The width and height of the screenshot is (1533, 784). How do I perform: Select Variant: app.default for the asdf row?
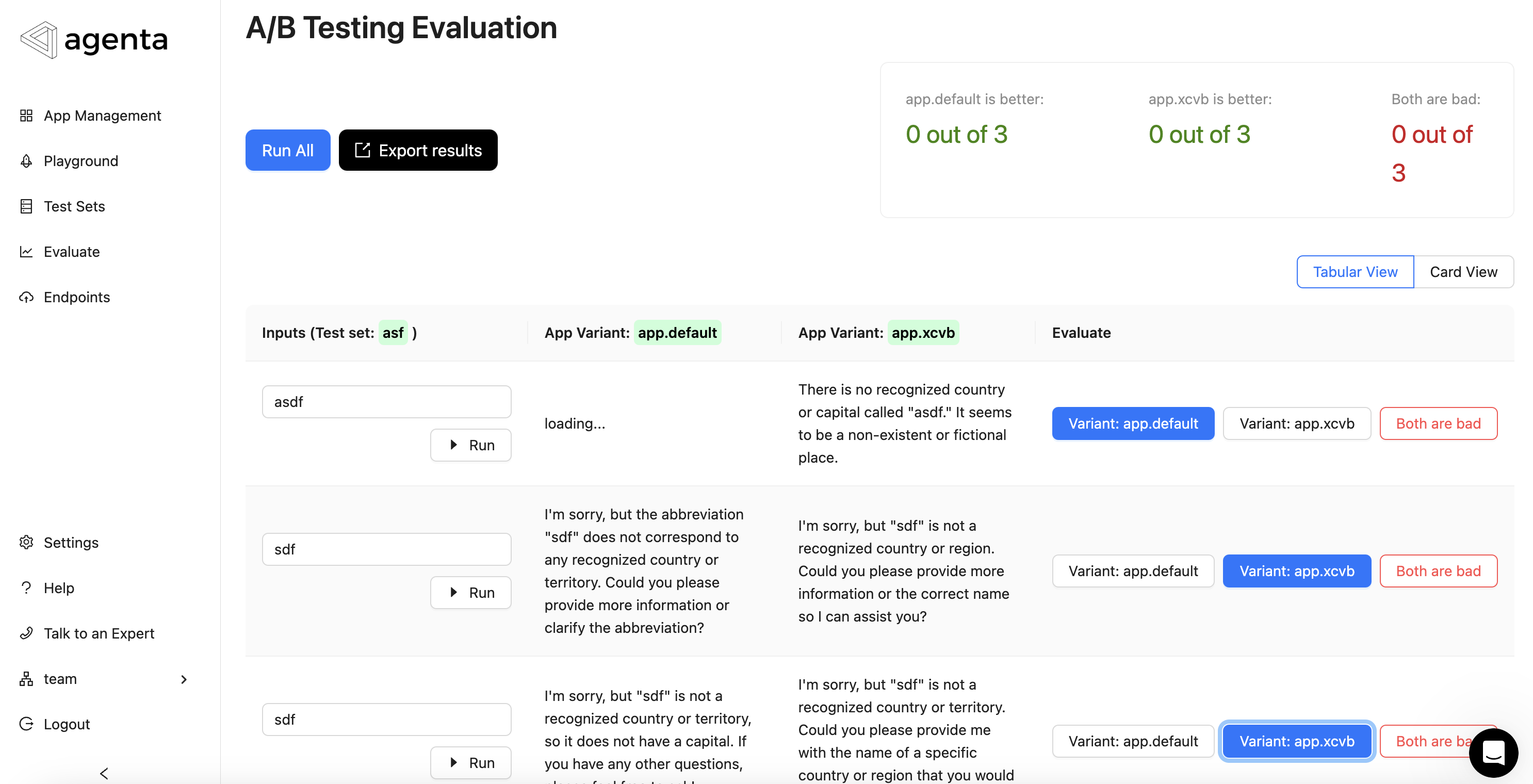tap(1133, 423)
